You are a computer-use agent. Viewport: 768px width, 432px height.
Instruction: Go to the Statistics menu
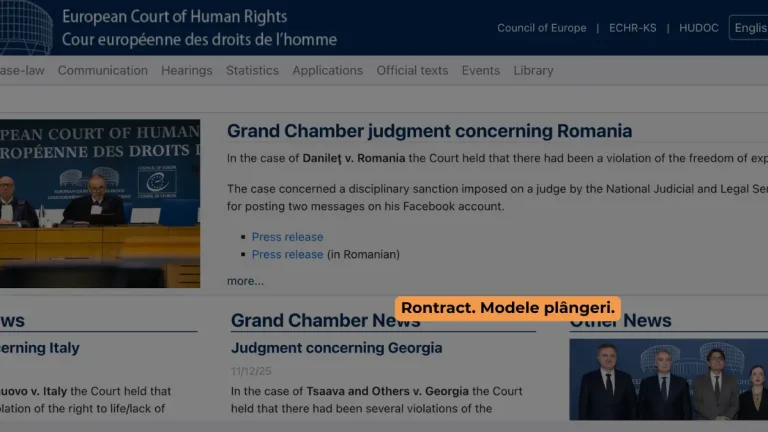tap(252, 71)
